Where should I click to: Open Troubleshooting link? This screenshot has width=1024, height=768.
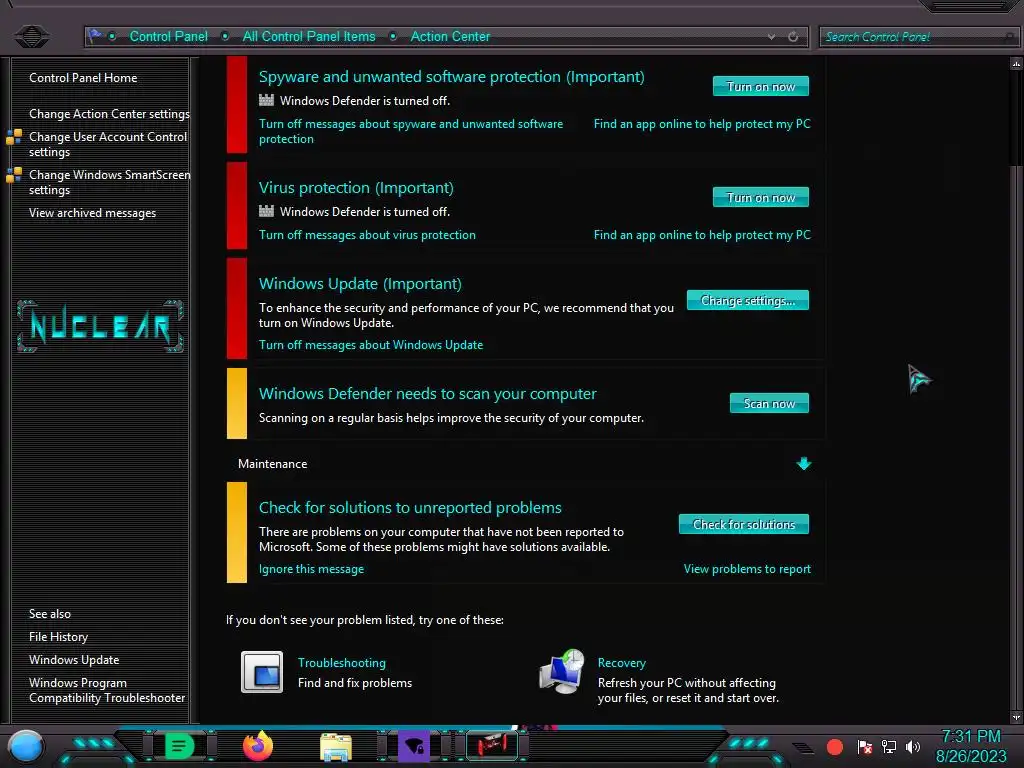[x=342, y=663]
